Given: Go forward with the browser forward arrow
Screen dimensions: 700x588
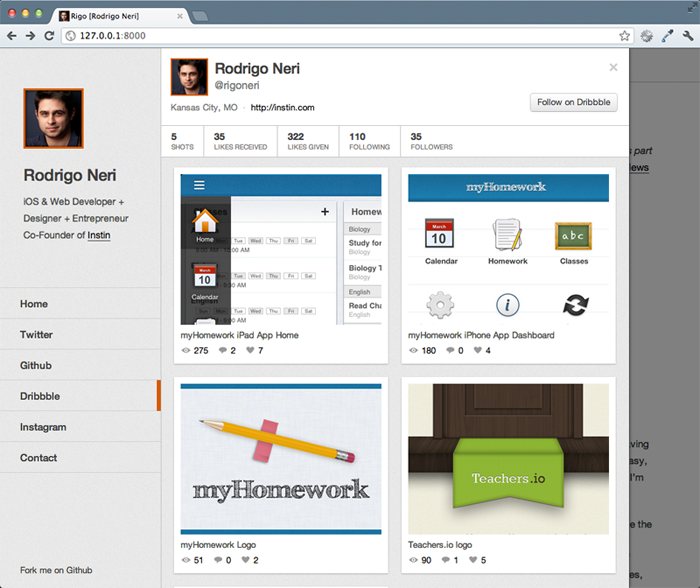Looking at the screenshot, I should tap(30, 36).
